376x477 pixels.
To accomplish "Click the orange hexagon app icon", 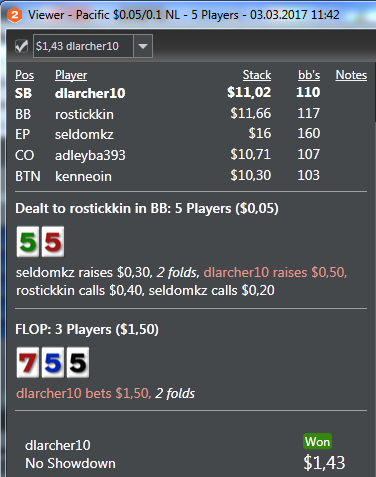I will point(15,15).
